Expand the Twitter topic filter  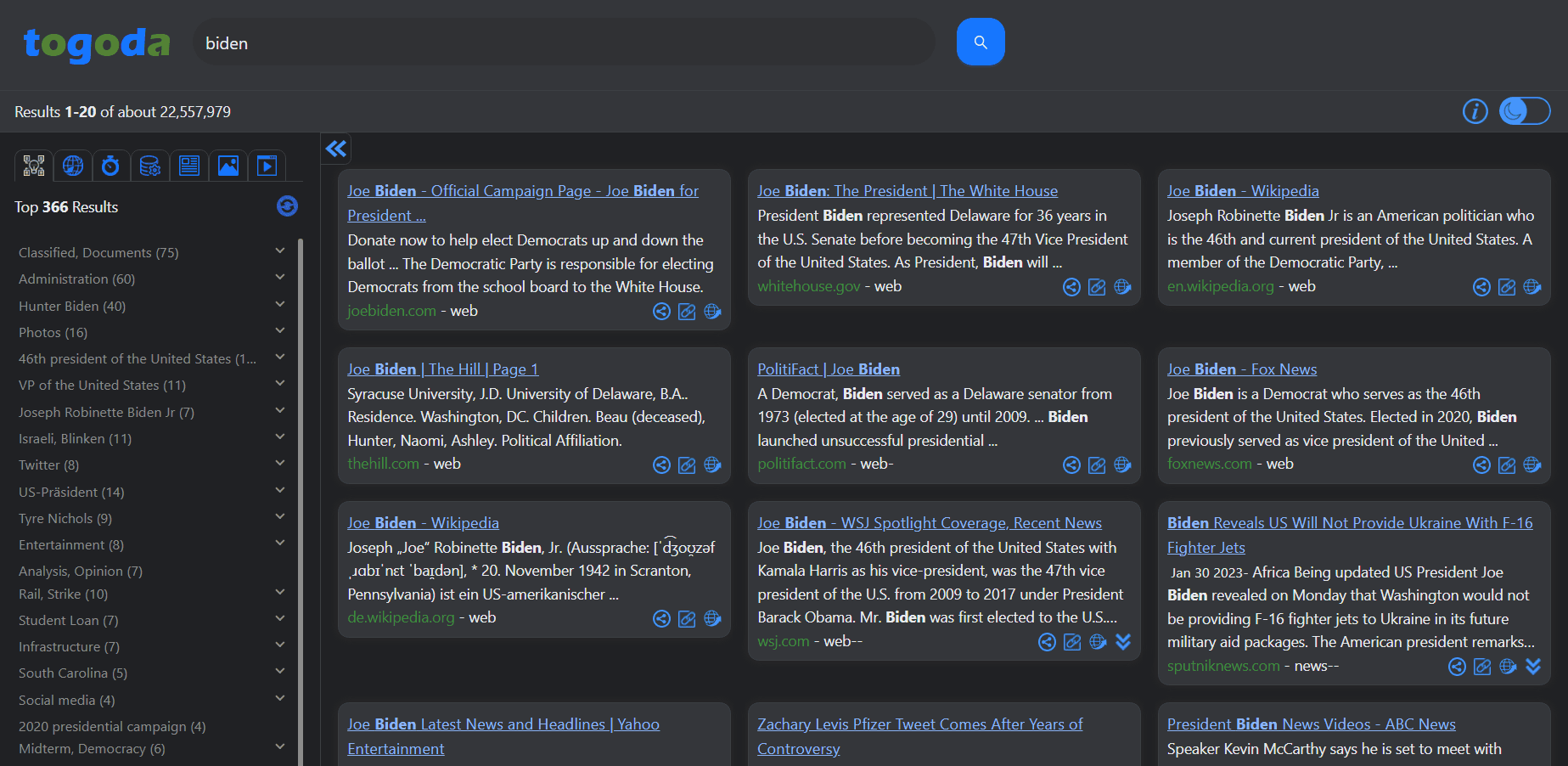click(280, 463)
